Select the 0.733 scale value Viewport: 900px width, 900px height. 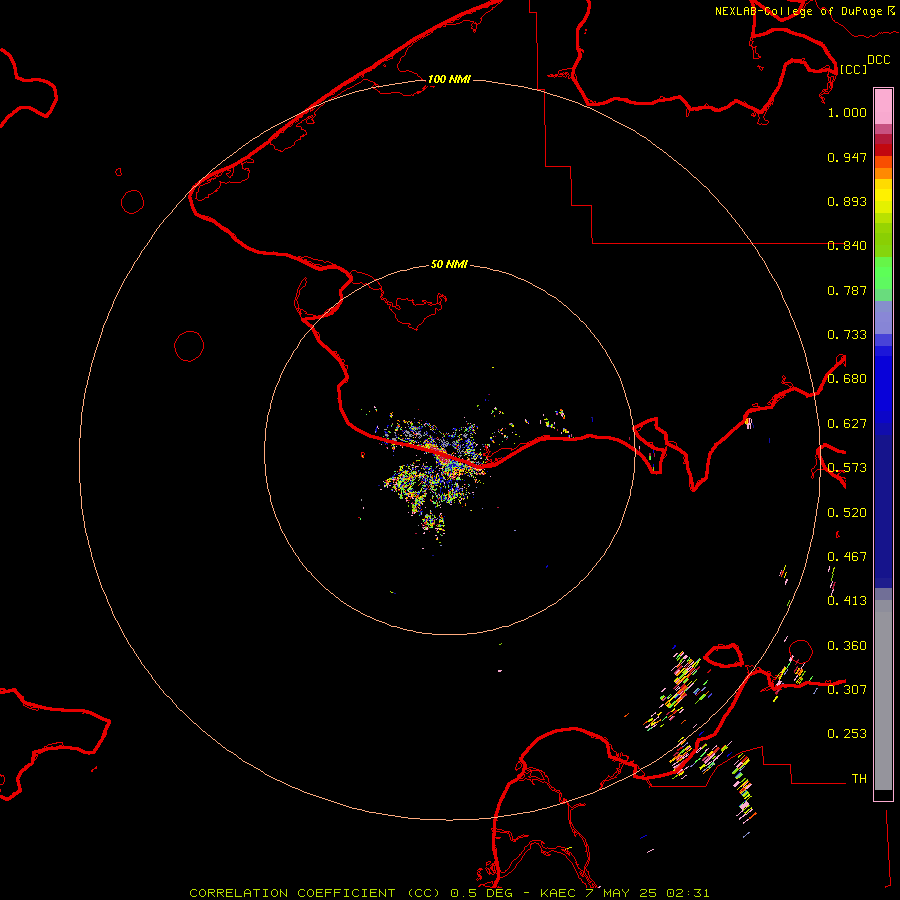[847, 335]
